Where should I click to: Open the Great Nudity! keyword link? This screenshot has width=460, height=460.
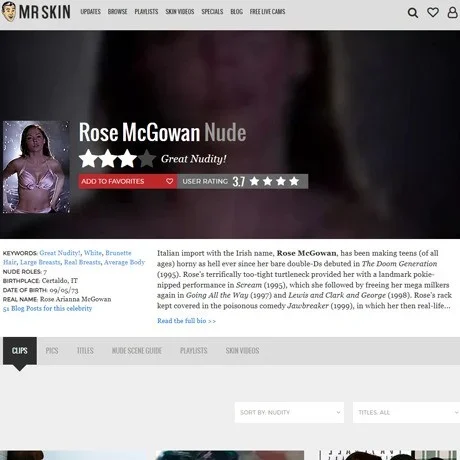coord(60,253)
